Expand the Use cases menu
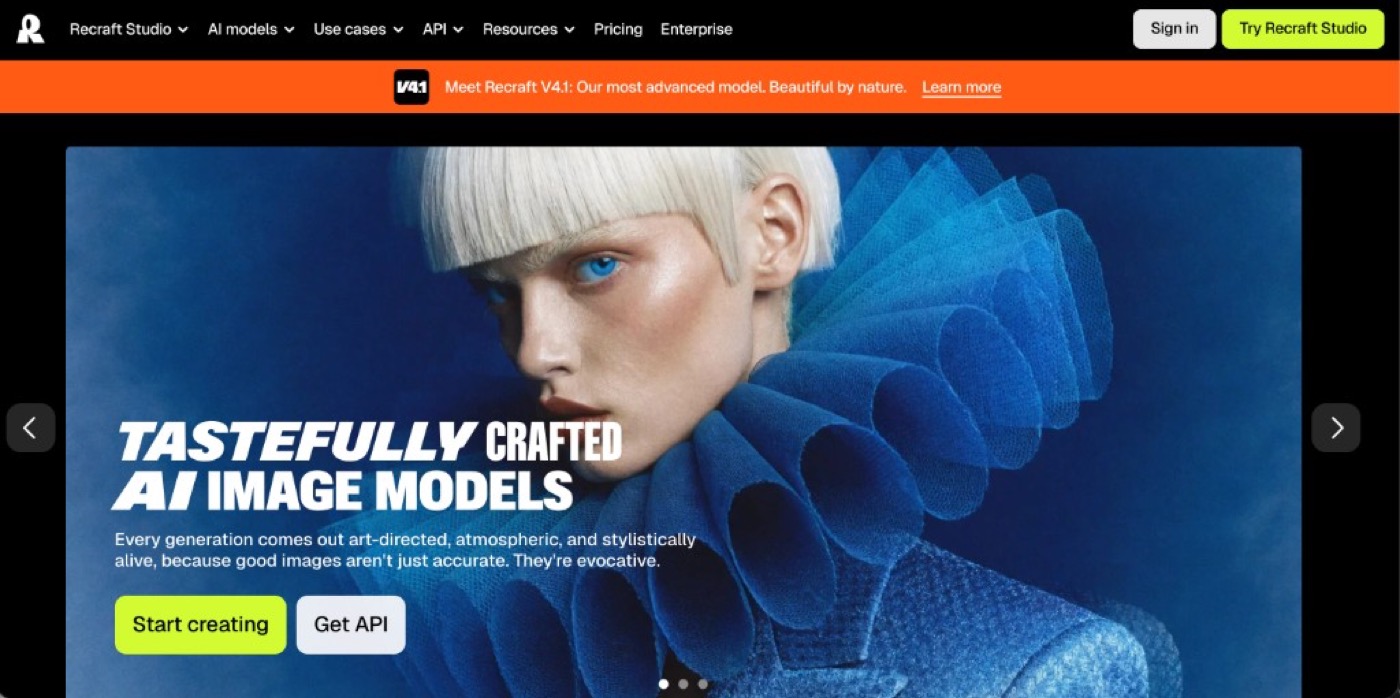Viewport: 1400px width, 698px height. click(x=358, y=29)
